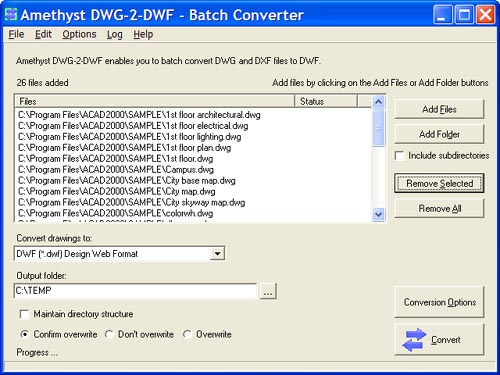500x375 pixels.
Task: Click the Convert button with arrows icon
Action: tap(439, 340)
